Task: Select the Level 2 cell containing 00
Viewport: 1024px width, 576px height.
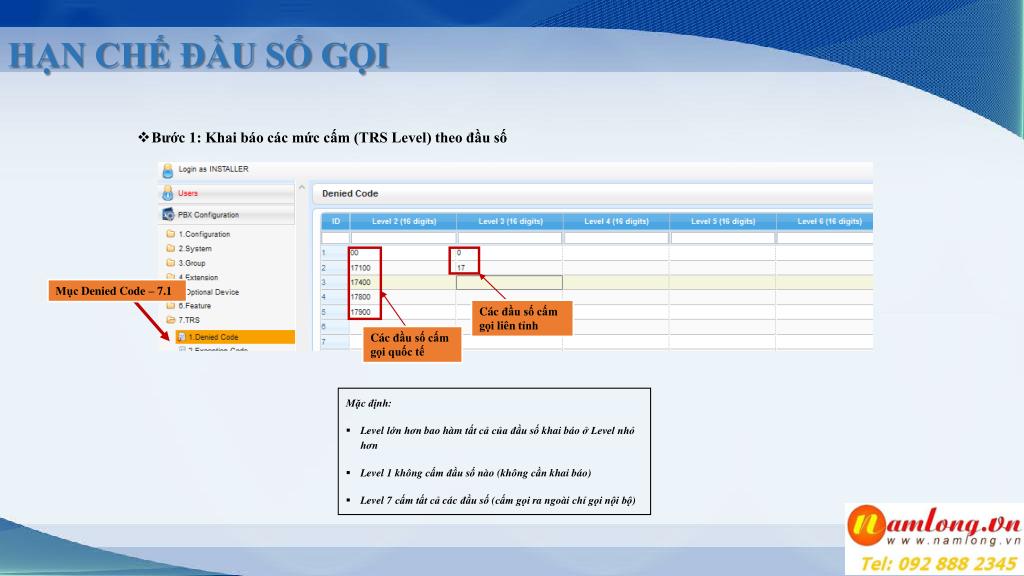Action: tap(403, 253)
